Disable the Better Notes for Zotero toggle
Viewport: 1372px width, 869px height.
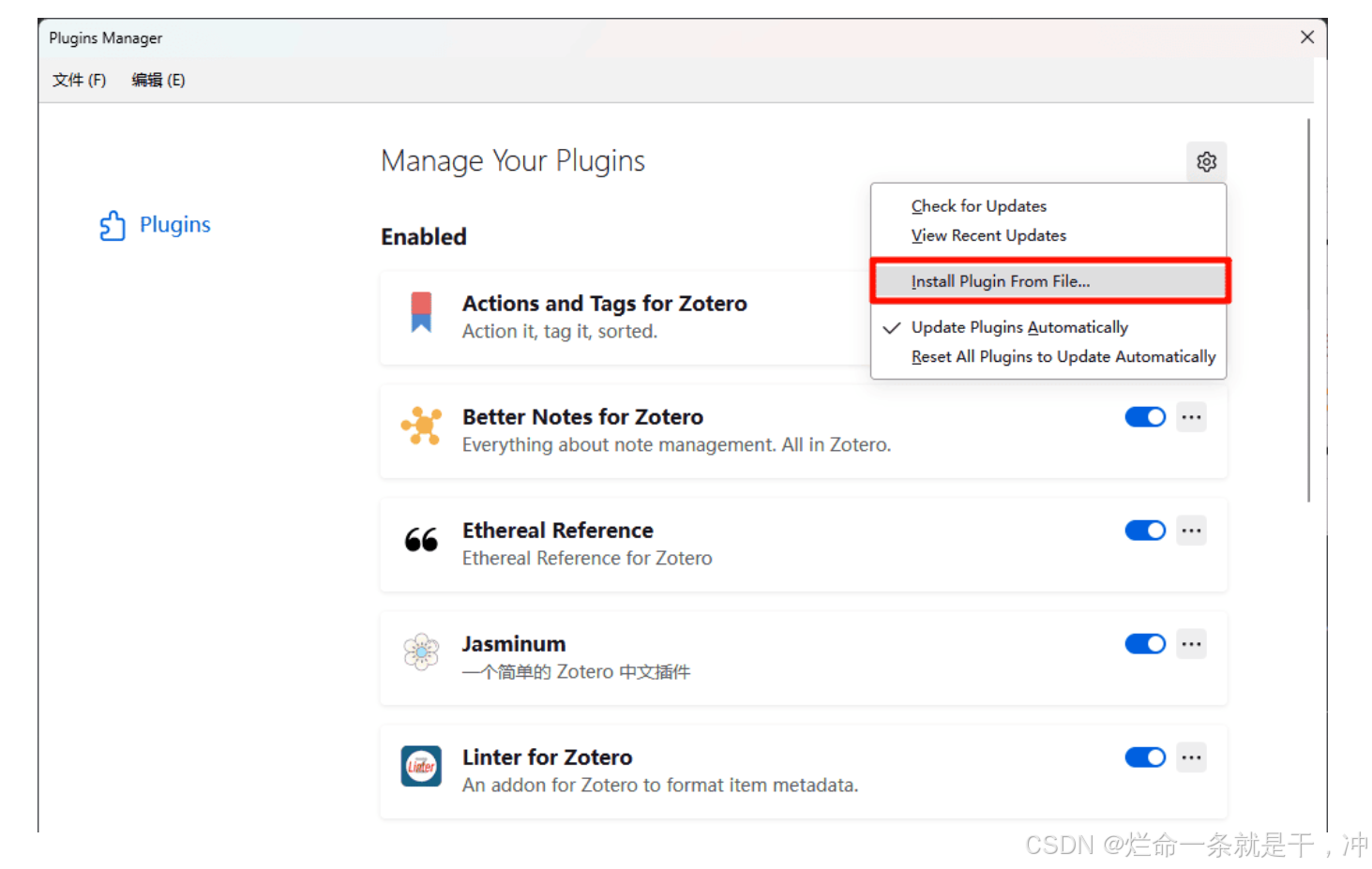tap(1145, 417)
